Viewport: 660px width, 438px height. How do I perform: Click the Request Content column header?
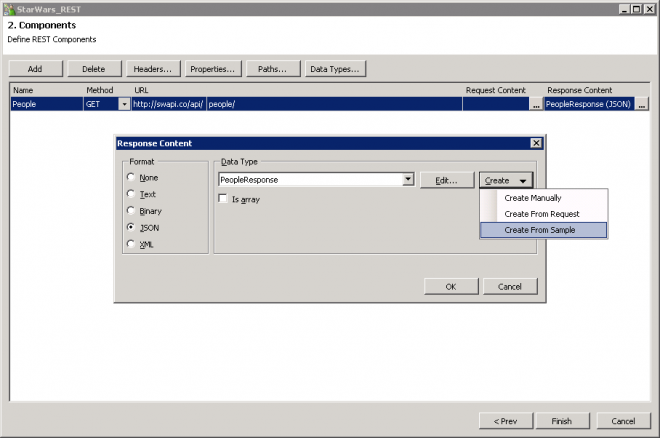pos(496,90)
